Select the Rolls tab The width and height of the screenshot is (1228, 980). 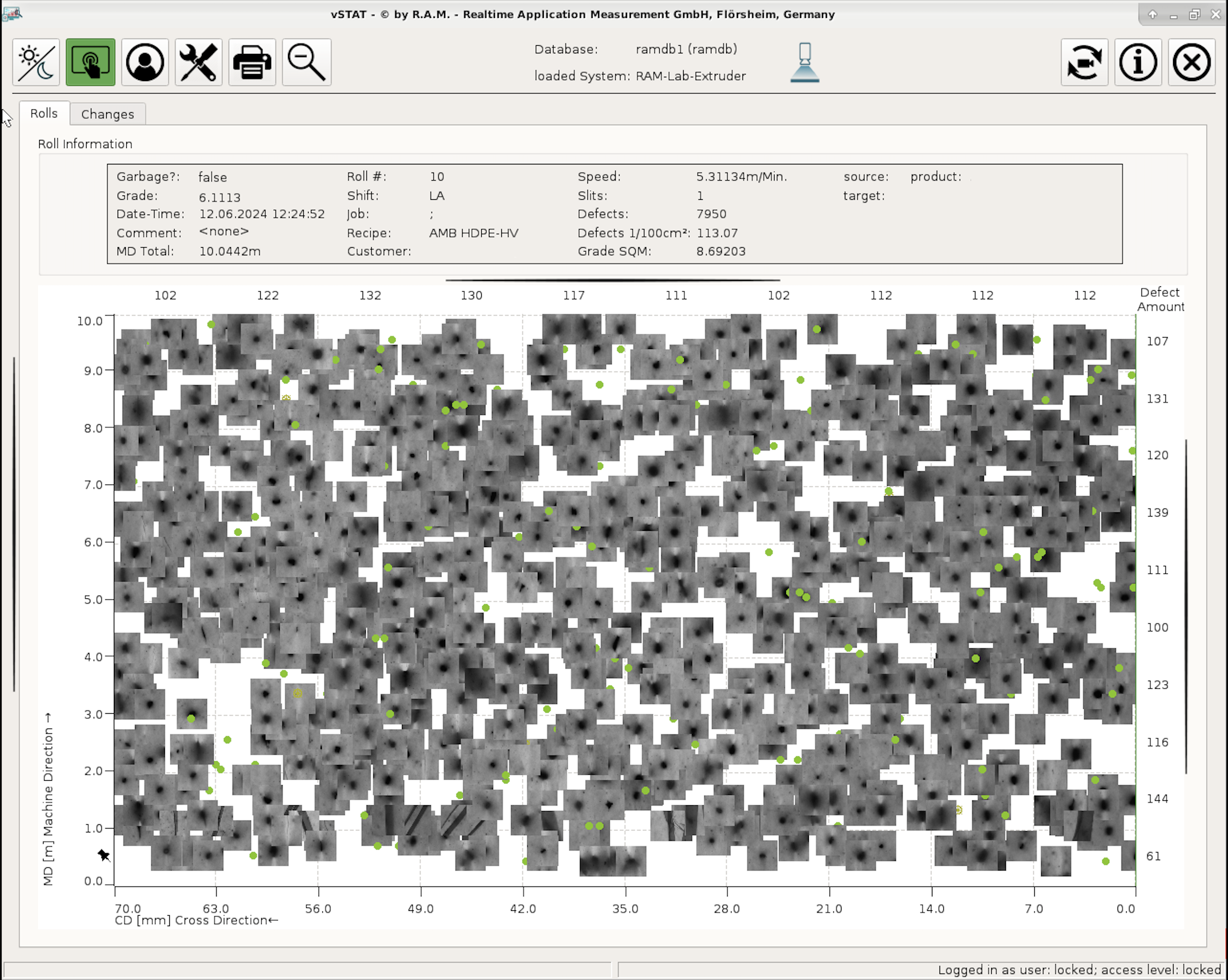pos(44,113)
